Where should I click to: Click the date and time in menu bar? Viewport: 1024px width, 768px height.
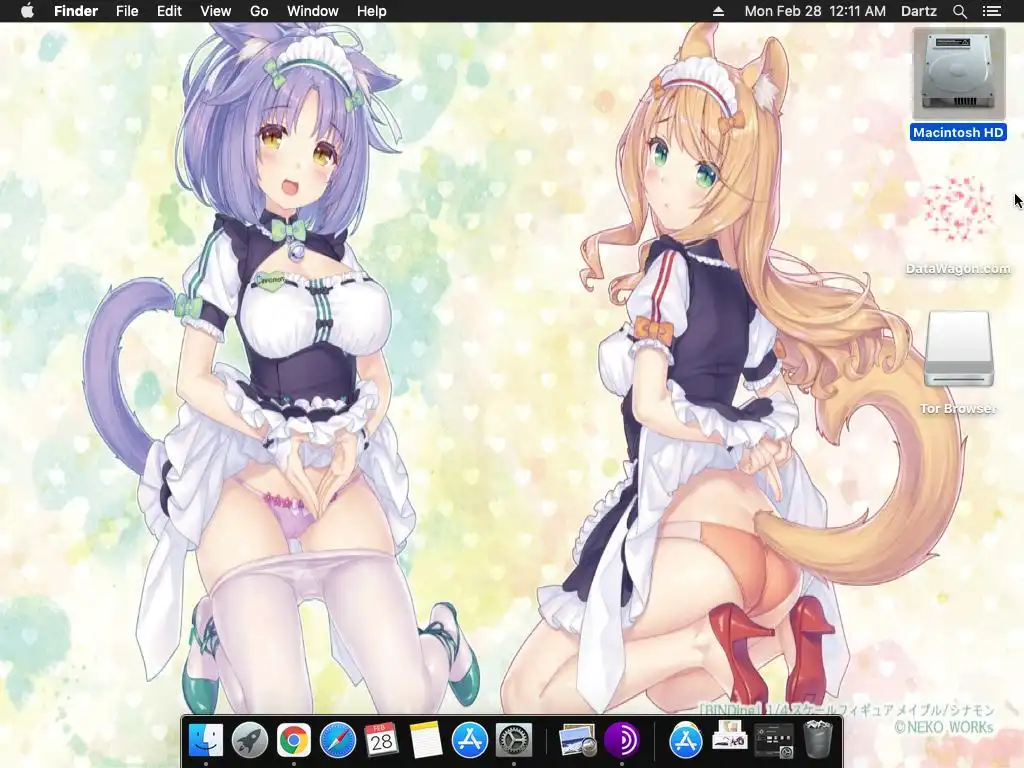[815, 11]
